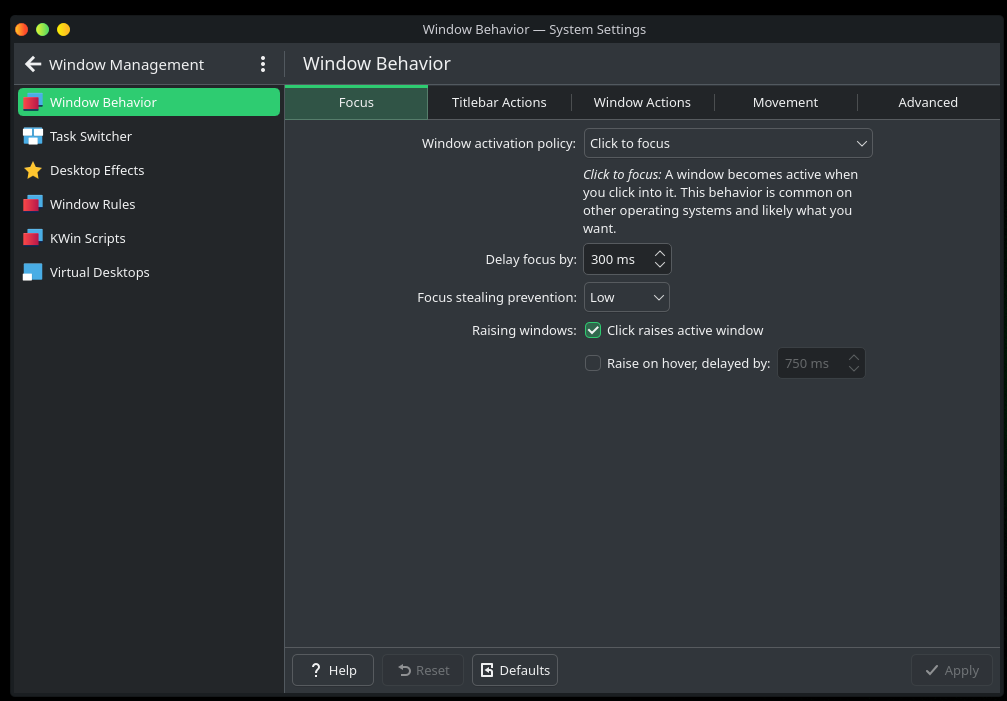Viewport: 1007px width, 701px height.
Task: Click the KWin Scripts icon
Action: (x=33, y=238)
